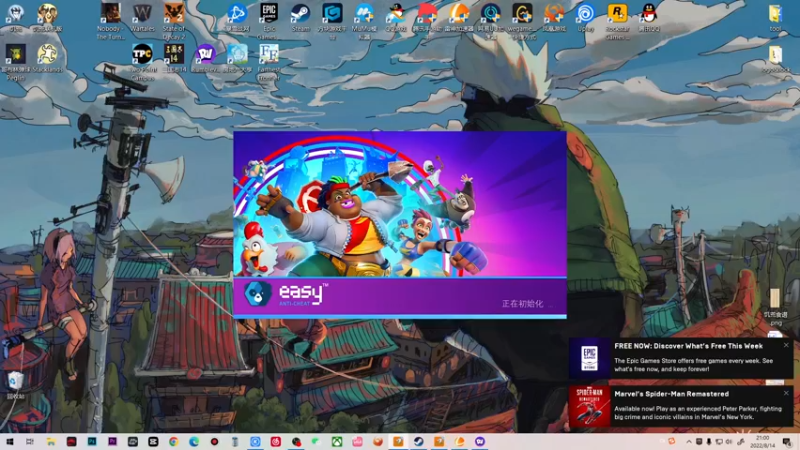Screen dimensions: 800x450
Task: Dismiss the Marvel's Spider-Man Remastered notification
Action: [786, 393]
